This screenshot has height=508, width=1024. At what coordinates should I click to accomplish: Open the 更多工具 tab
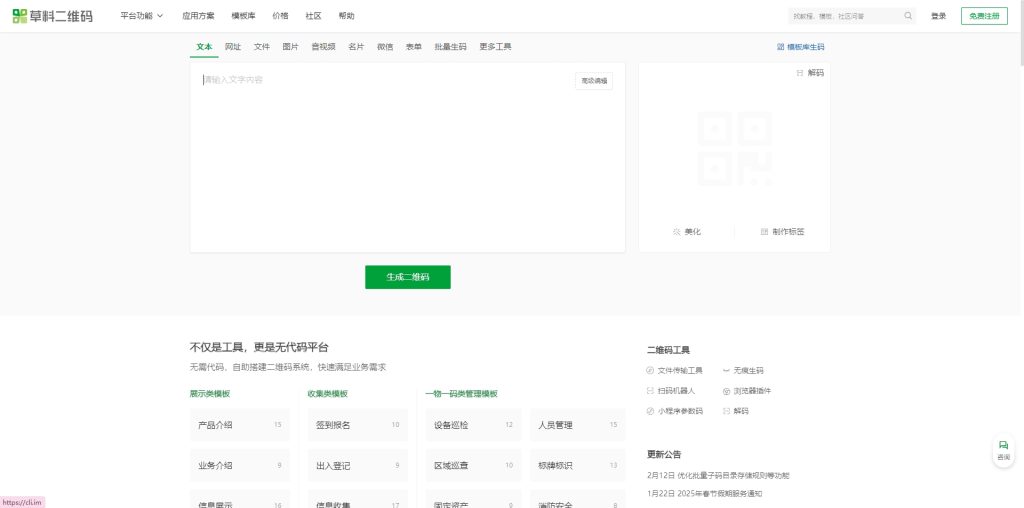[x=495, y=47]
